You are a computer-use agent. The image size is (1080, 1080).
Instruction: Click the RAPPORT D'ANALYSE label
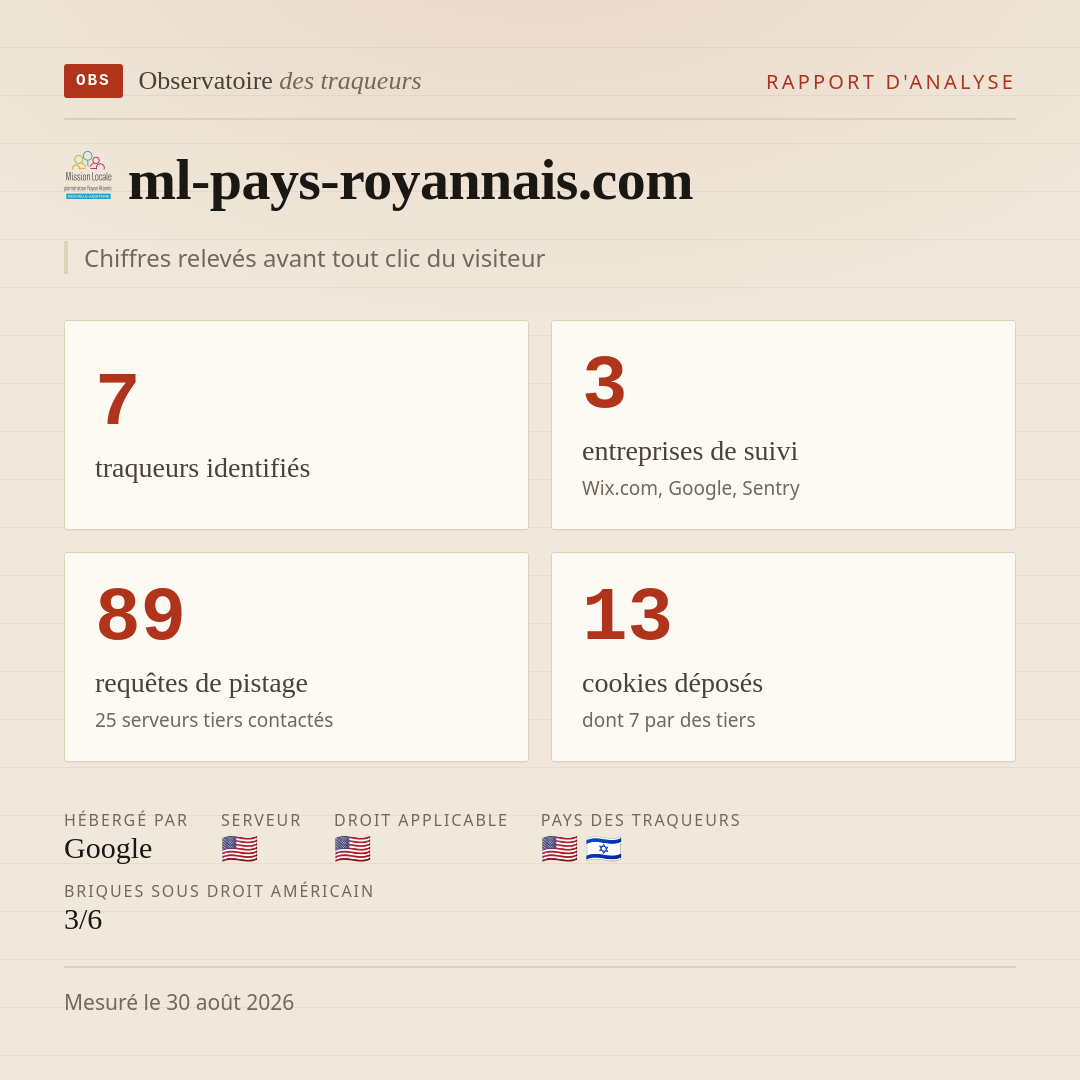click(891, 82)
